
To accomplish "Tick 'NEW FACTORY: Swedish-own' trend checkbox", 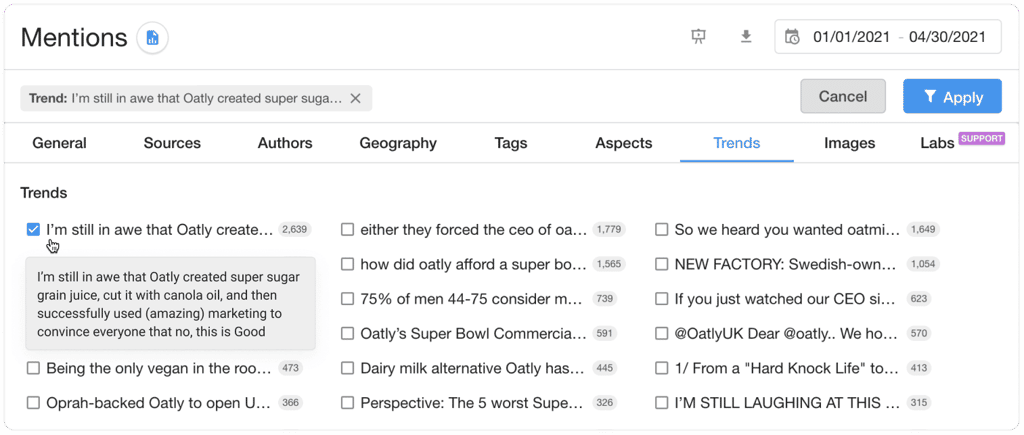I will 662,265.
